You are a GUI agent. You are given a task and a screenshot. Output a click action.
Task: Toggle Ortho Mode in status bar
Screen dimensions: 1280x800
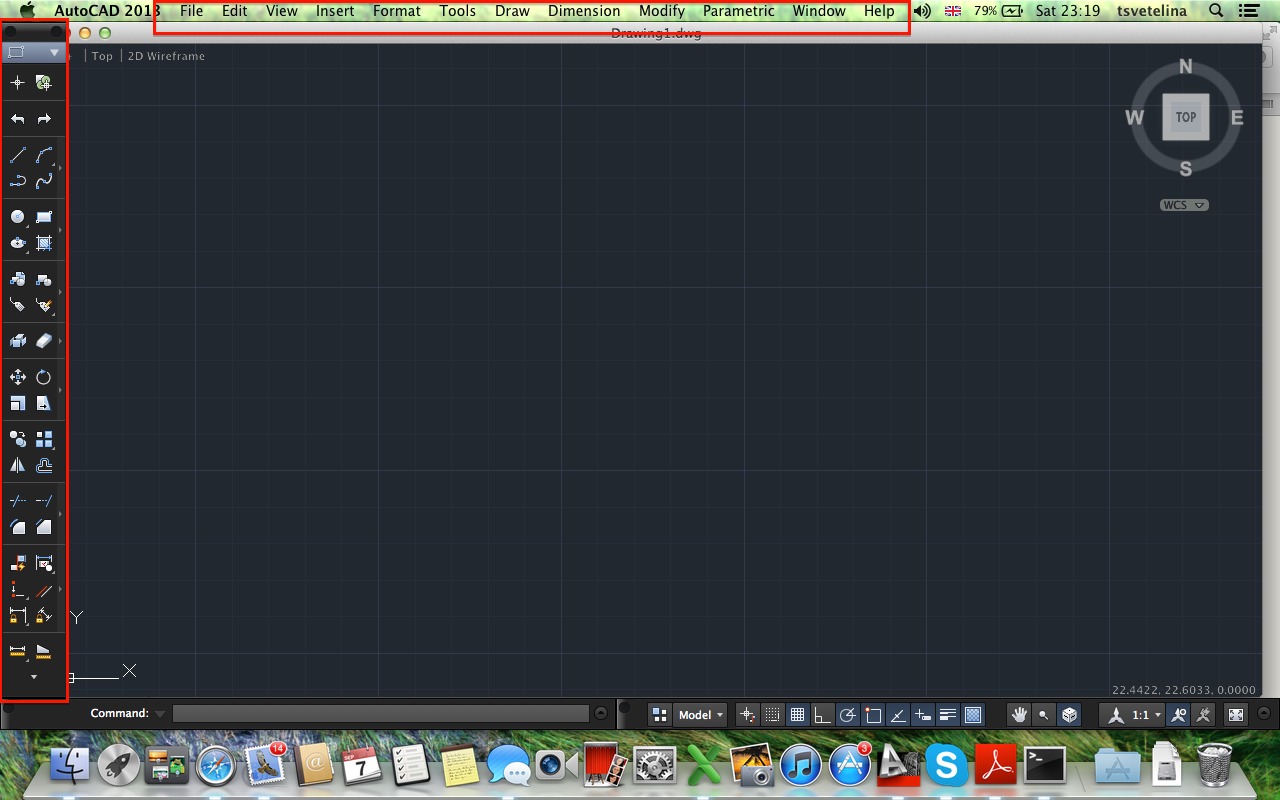(822, 714)
